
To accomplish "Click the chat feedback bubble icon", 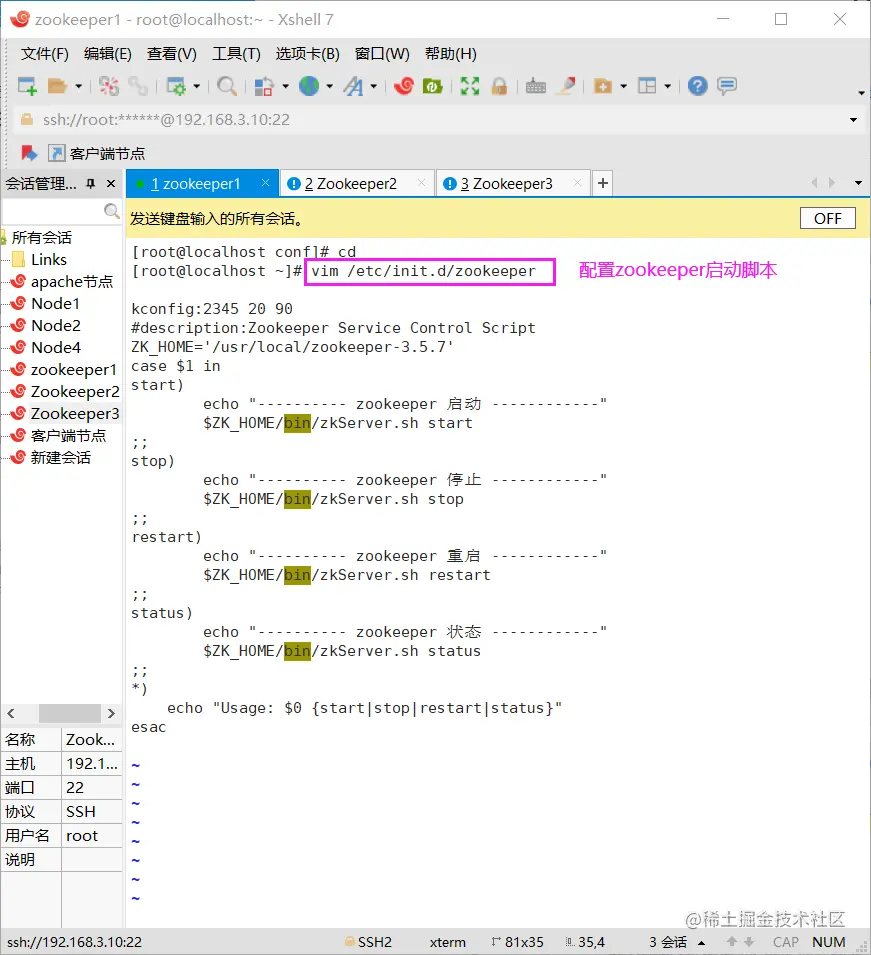I will [727, 86].
